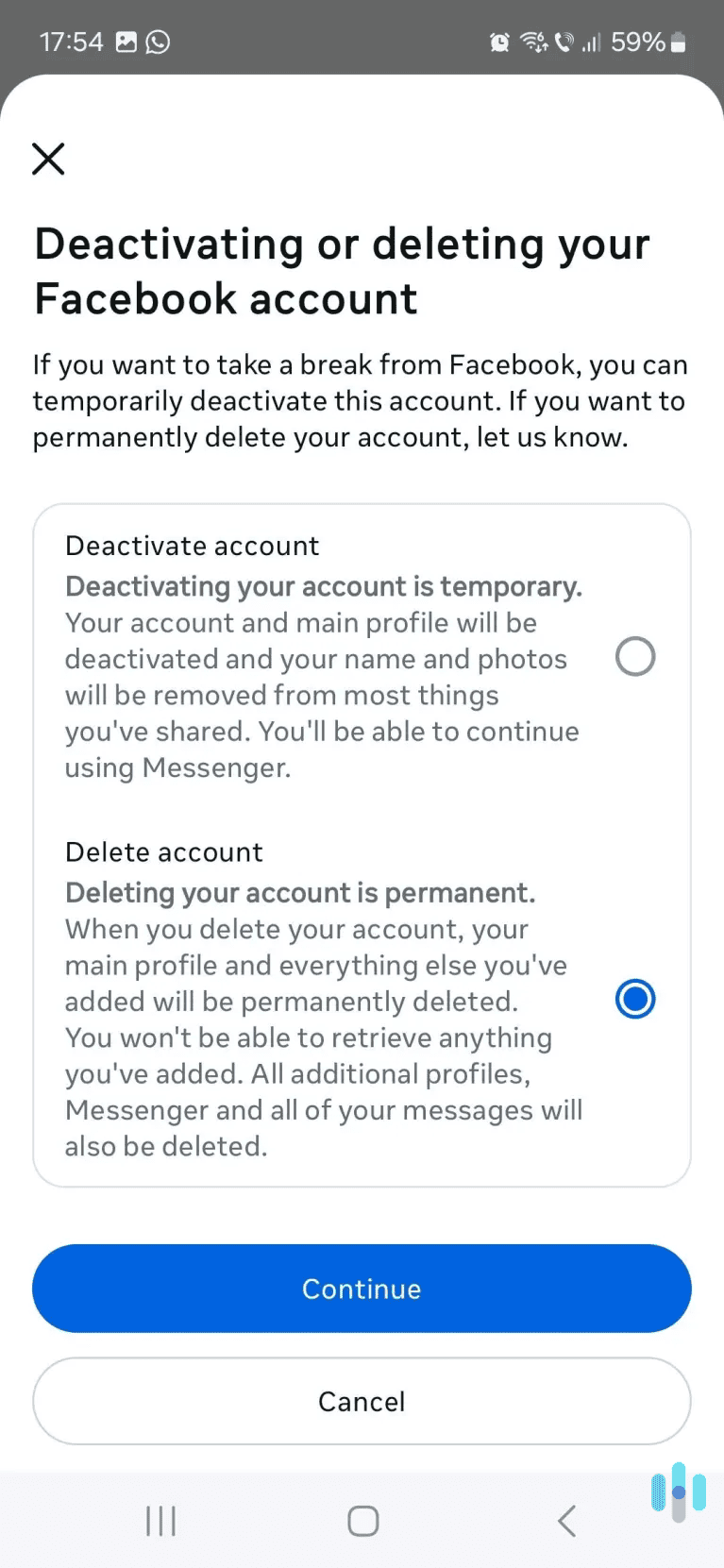Tap the battery icon in status bar
The width and height of the screenshot is (724, 1568).
677,42
